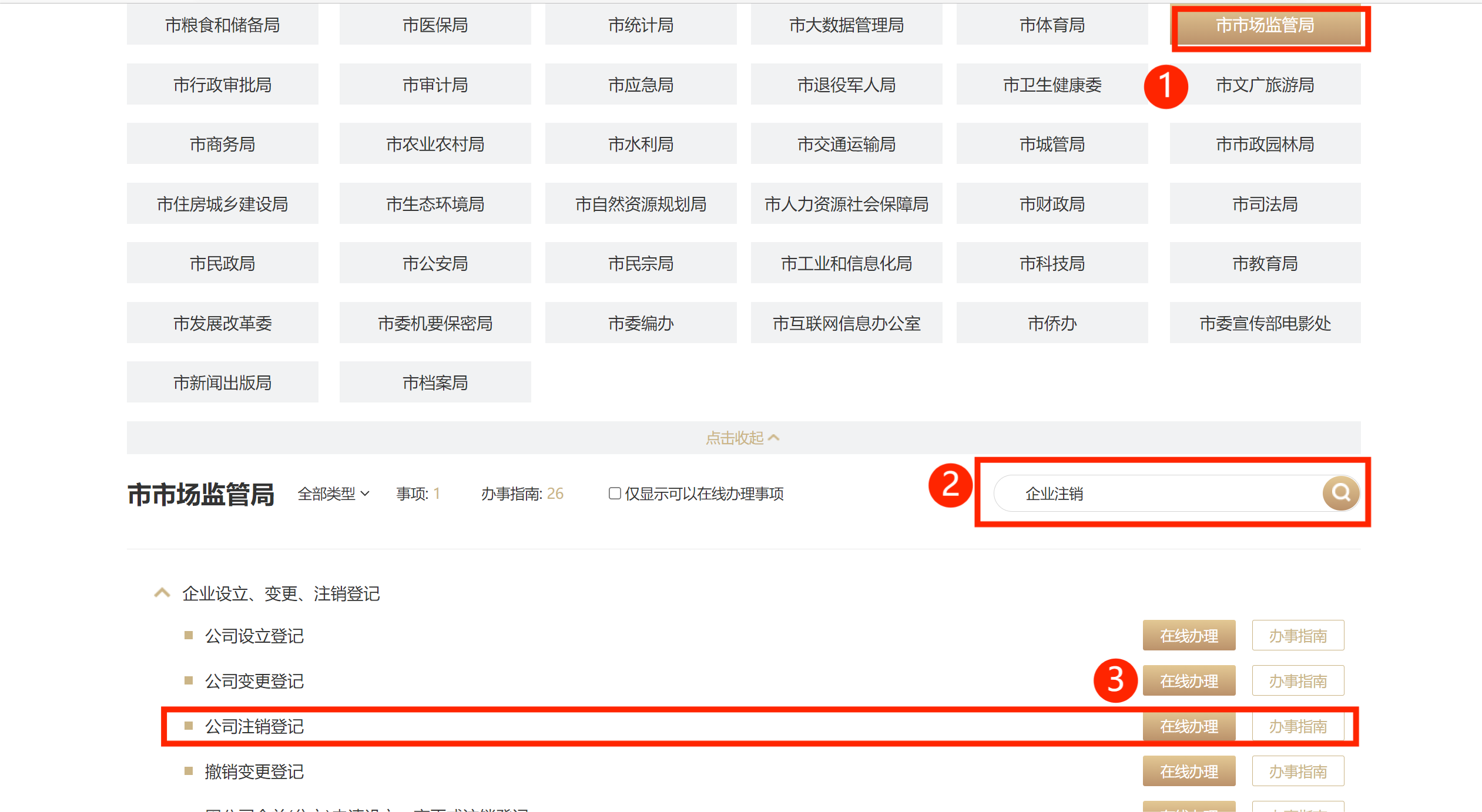Click into the 企业注销 search field
The width and height of the screenshot is (1482, 812).
(1152, 494)
